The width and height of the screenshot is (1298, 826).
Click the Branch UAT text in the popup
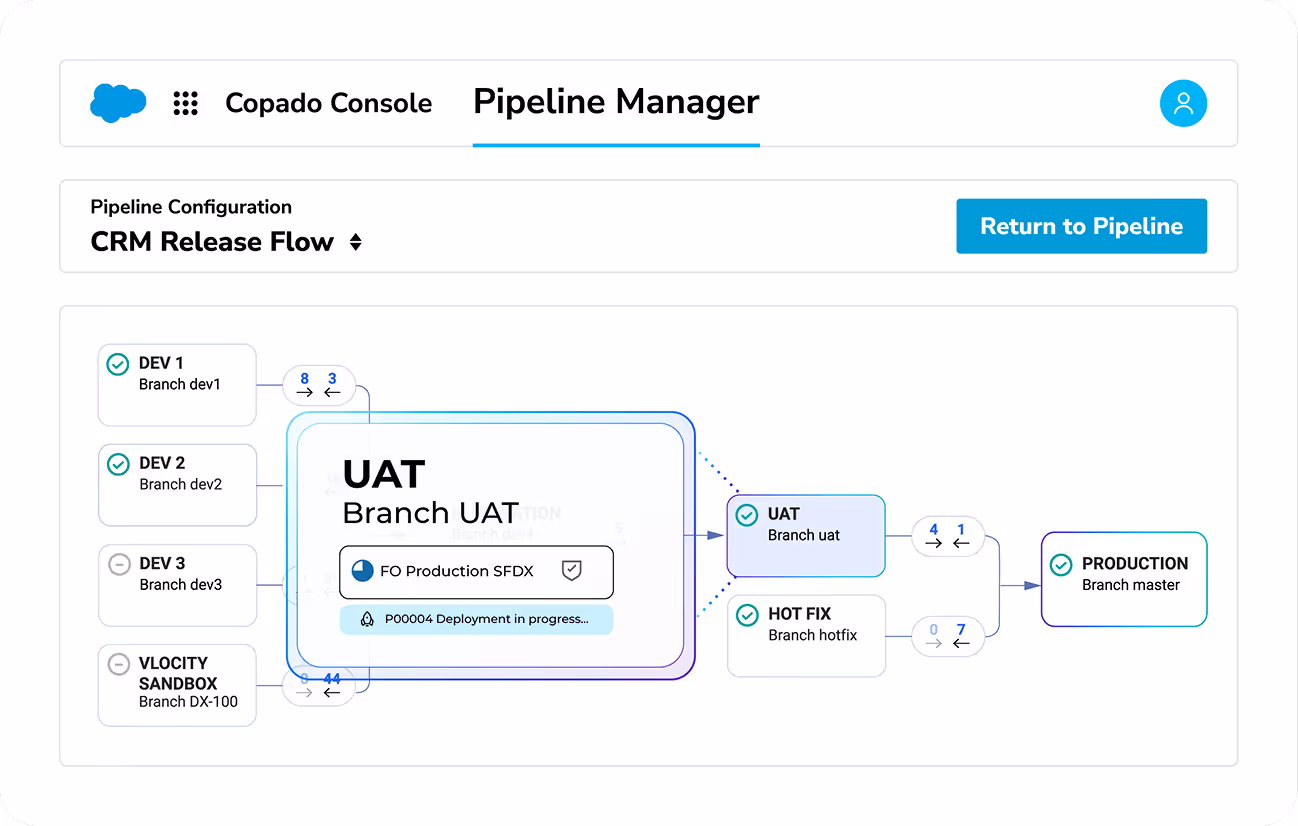click(430, 513)
